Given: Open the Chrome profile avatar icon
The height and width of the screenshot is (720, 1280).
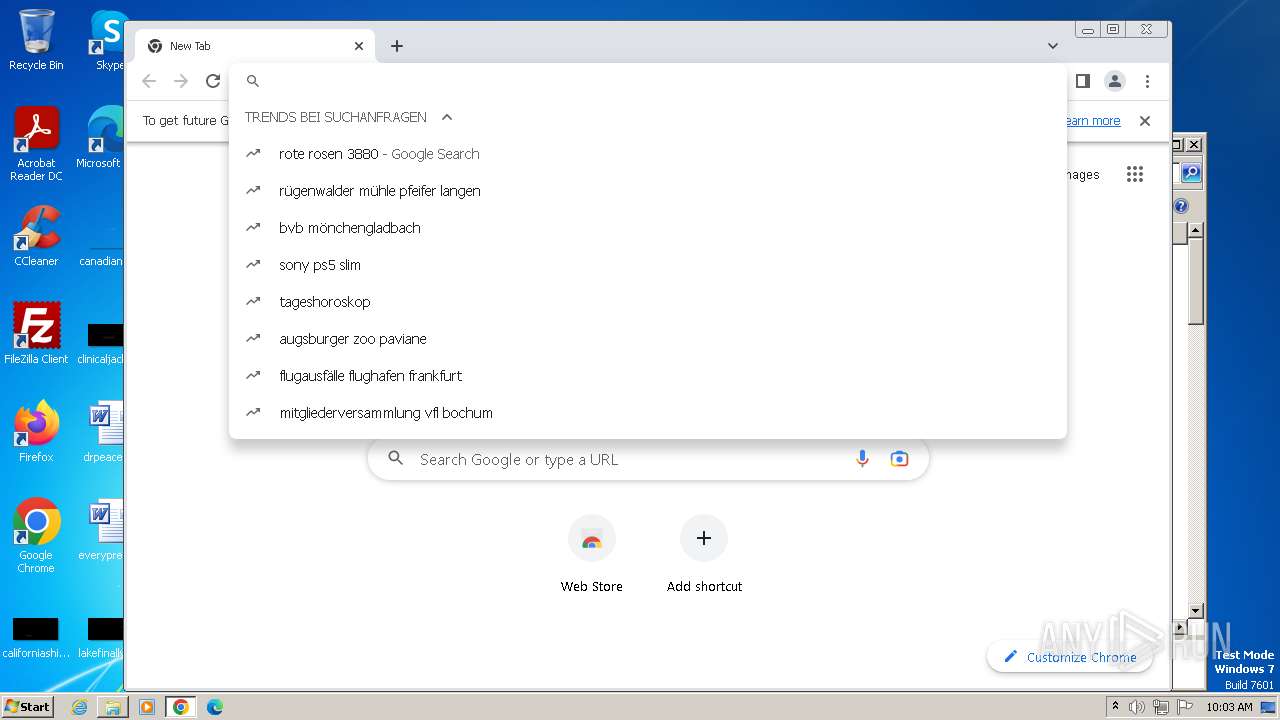Looking at the screenshot, I should tap(1115, 81).
